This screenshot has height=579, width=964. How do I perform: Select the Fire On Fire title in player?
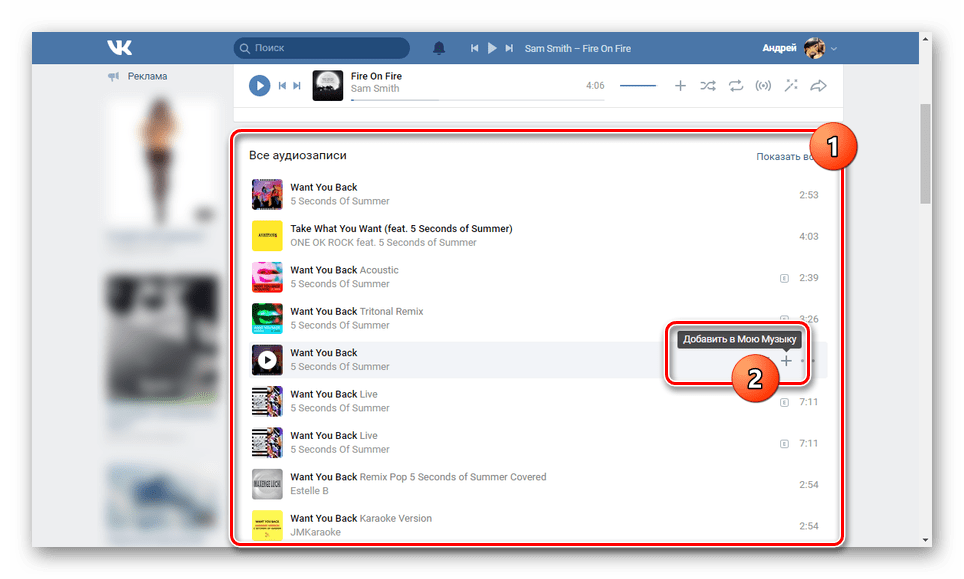point(376,76)
